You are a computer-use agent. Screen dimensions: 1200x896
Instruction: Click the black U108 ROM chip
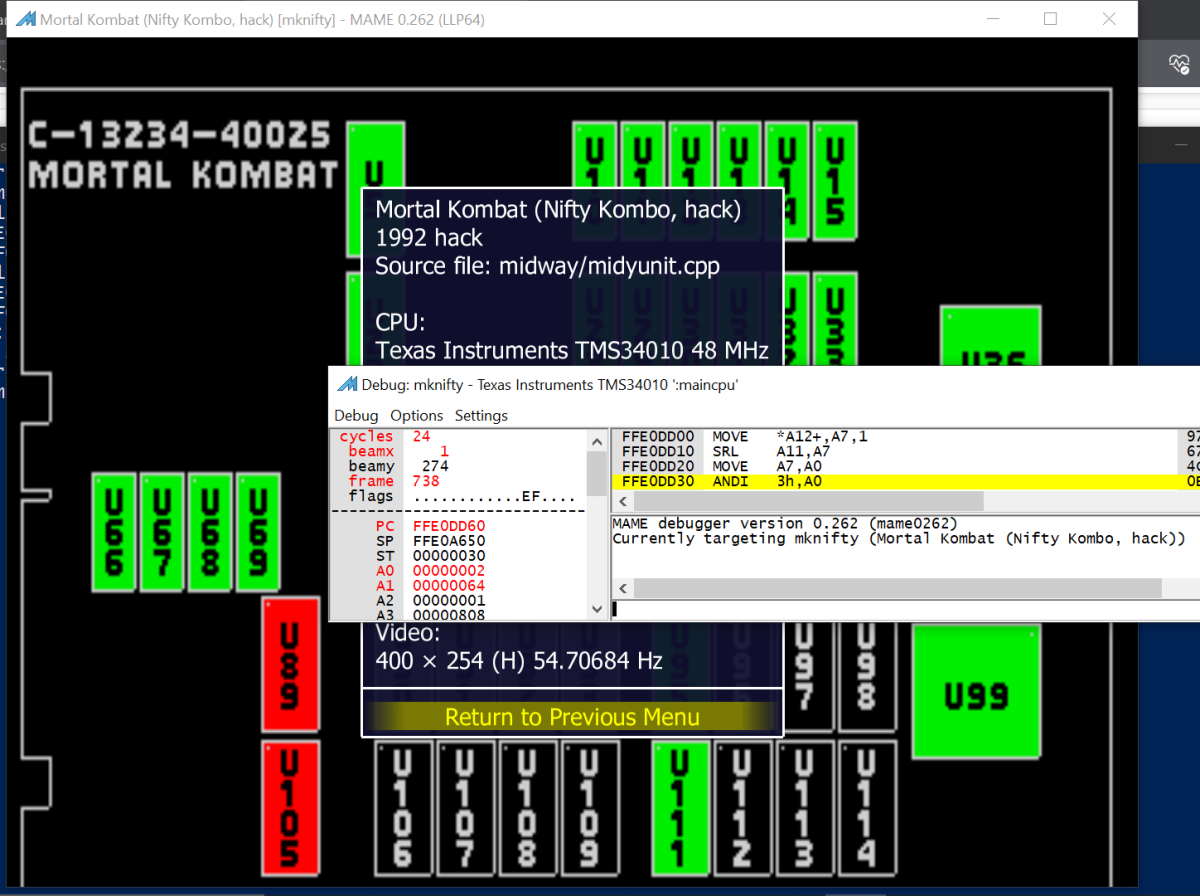(x=528, y=808)
